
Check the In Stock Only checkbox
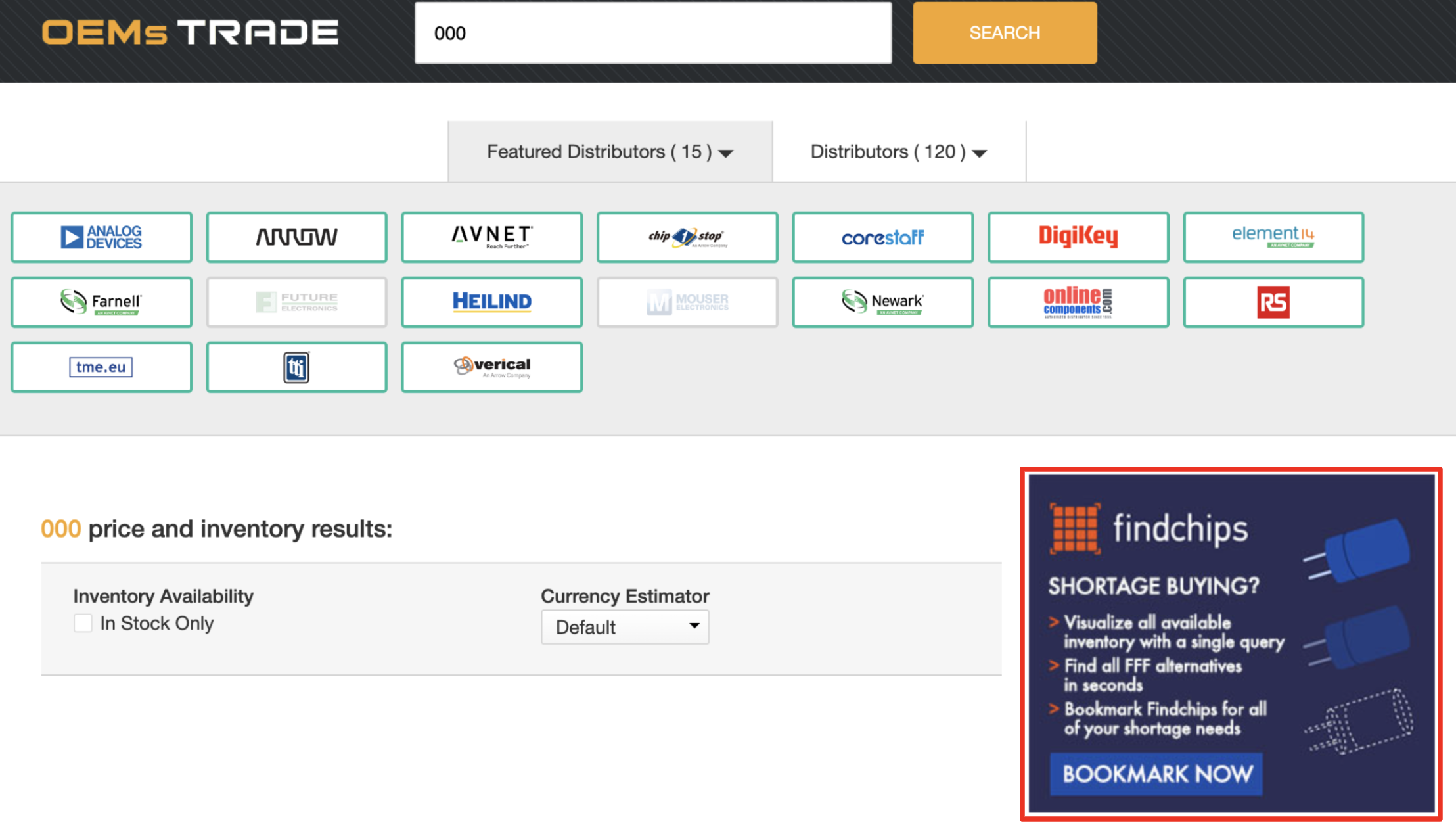(83, 623)
